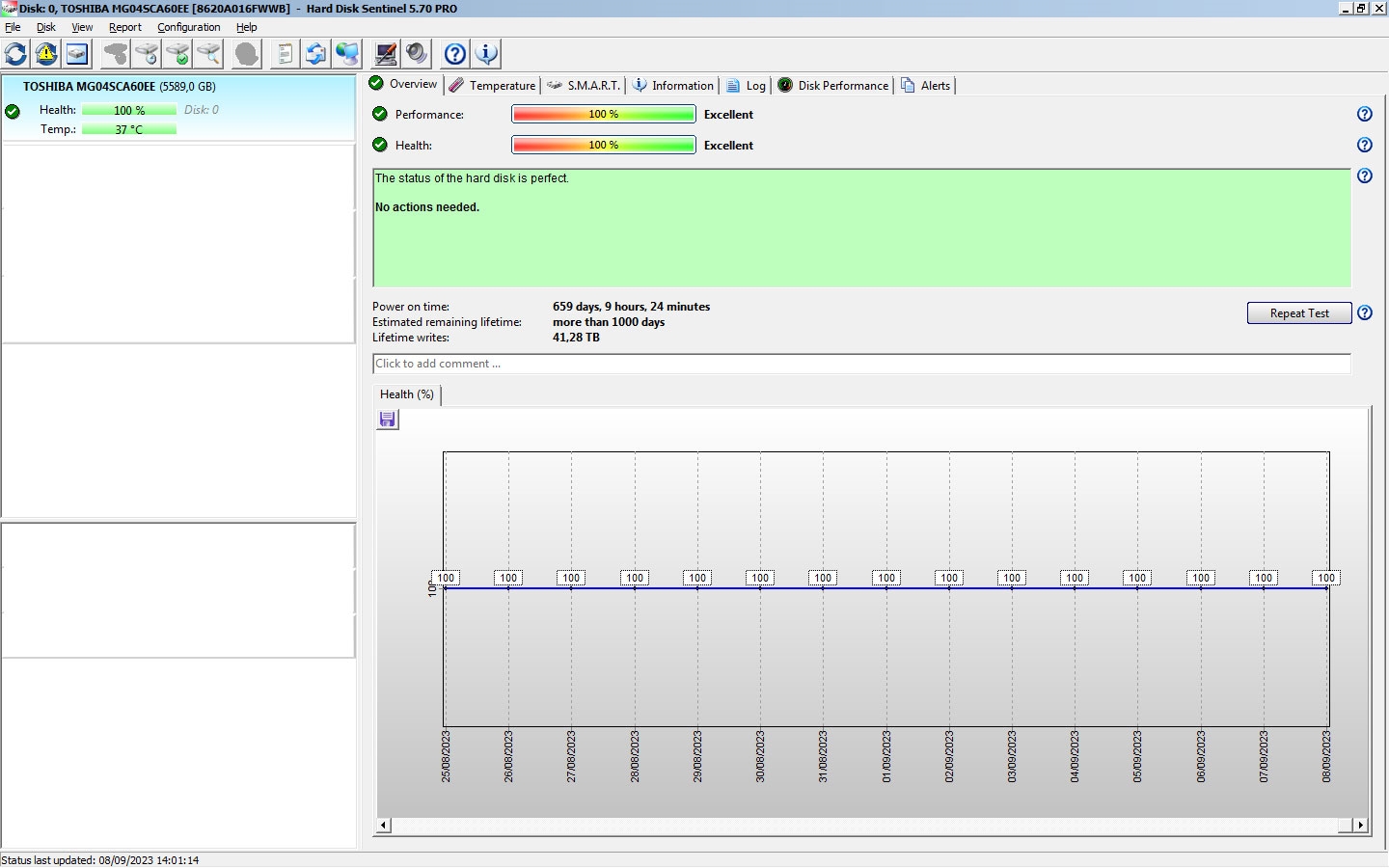Click the blue info bubble toolbar icon
The width and height of the screenshot is (1389, 868).
tap(486, 54)
